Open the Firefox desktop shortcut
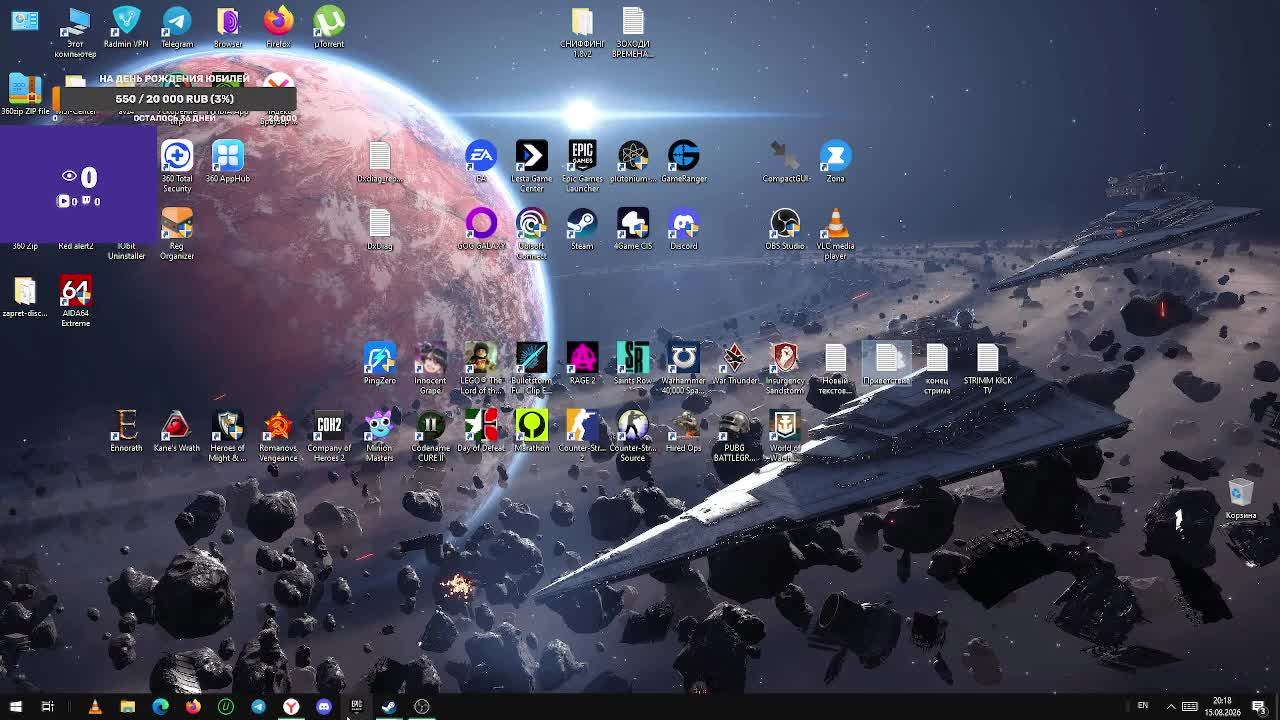This screenshot has height=720, width=1280. click(x=278, y=27)
